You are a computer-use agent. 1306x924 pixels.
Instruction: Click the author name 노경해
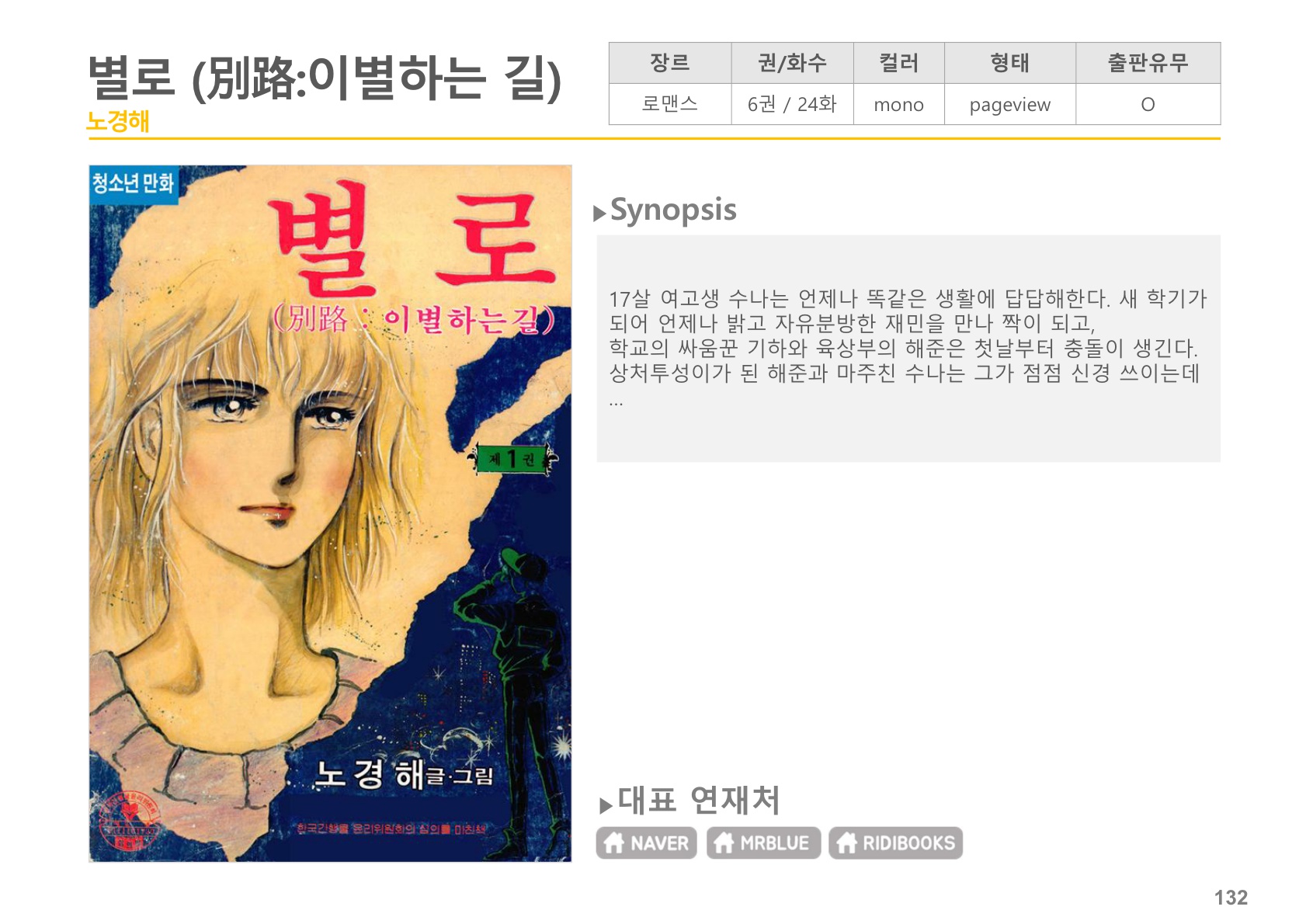tap(118, 121)
